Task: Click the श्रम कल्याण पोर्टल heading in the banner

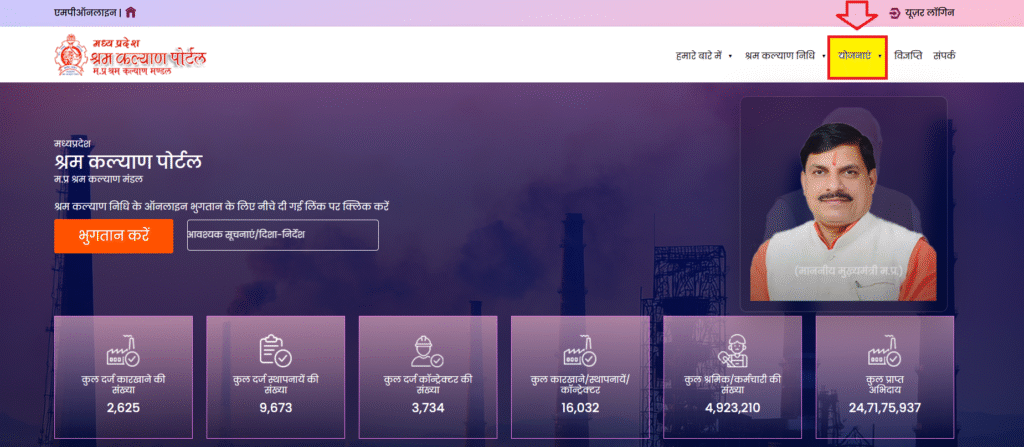Action: coord(128,161)
